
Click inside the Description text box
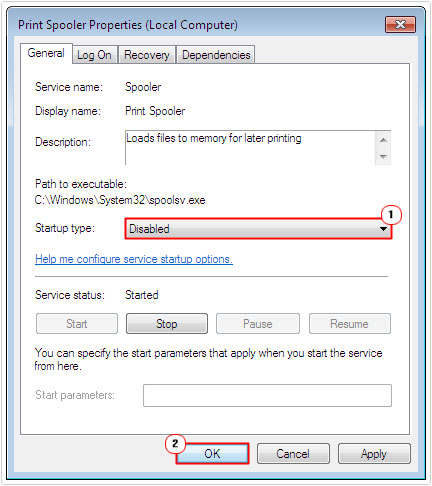click(250, 148)
